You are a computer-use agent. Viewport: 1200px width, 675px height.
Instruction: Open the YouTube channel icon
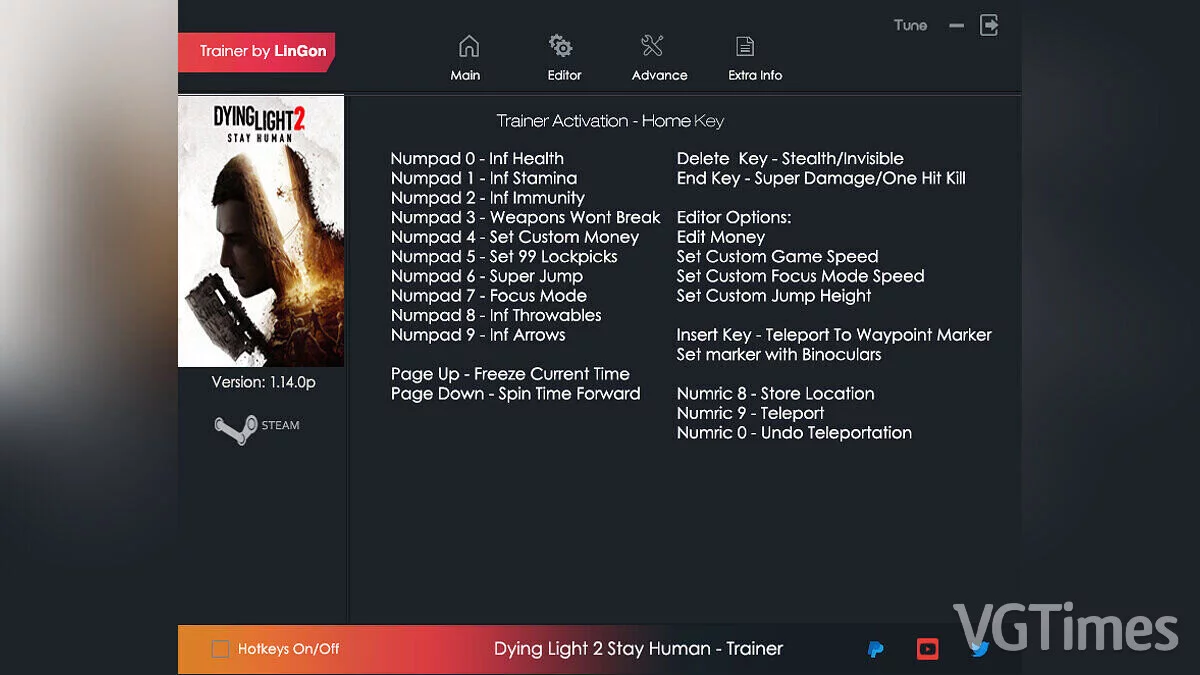coord(927,648)
